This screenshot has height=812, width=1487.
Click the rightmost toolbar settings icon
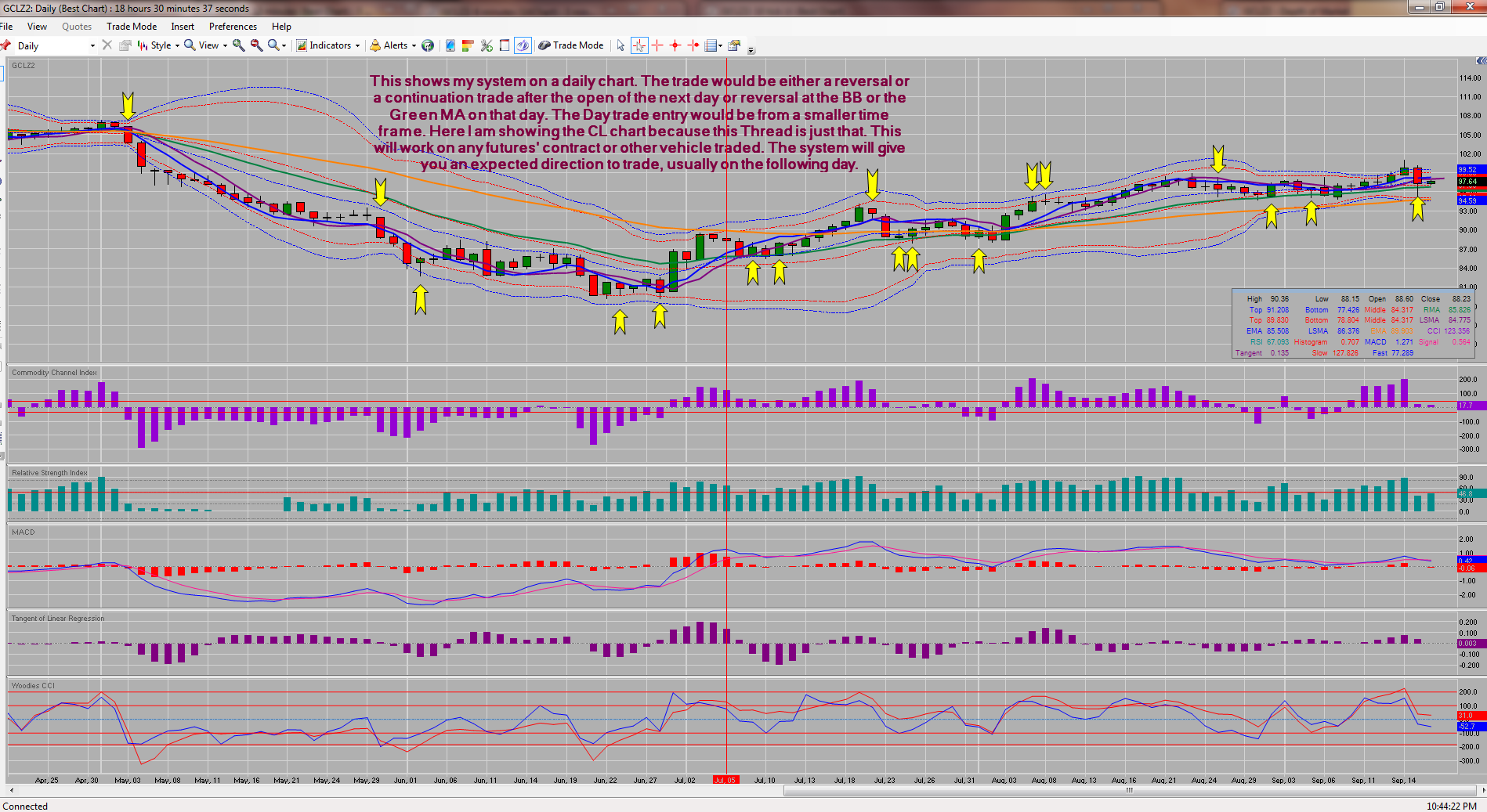click(734, 45)
